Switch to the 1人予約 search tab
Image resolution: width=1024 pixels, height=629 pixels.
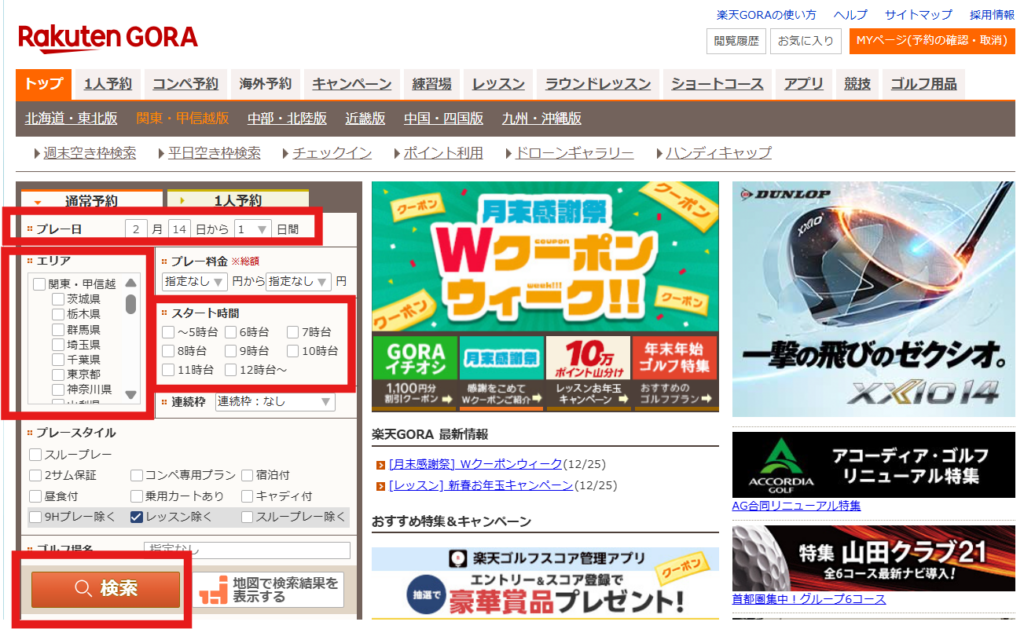coord(236,200)
